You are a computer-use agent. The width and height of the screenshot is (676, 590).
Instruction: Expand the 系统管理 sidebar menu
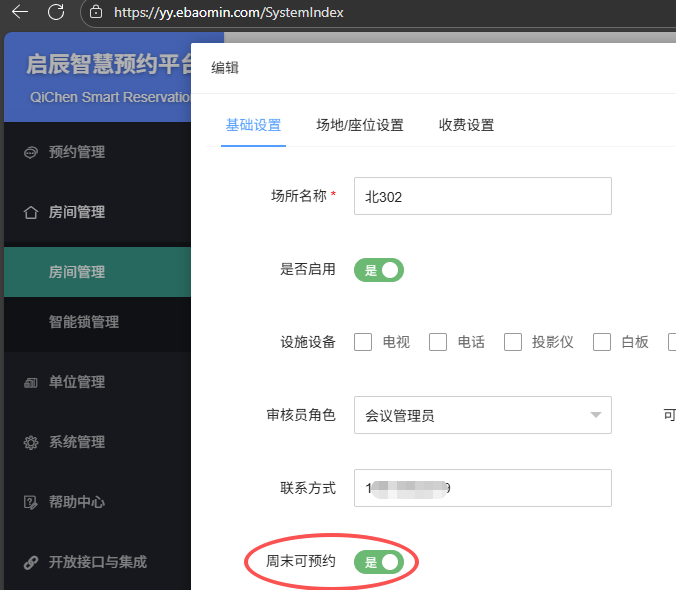pyautogui.click(x=77, y=442)
